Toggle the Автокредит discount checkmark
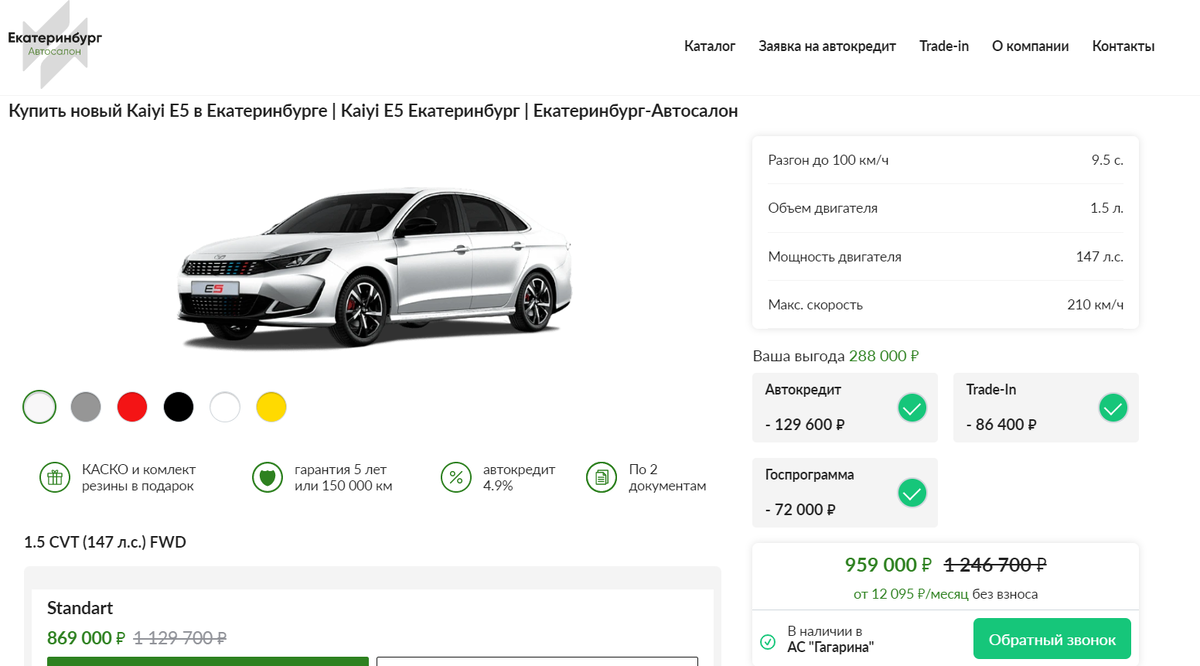 click(x=912, y=407)
